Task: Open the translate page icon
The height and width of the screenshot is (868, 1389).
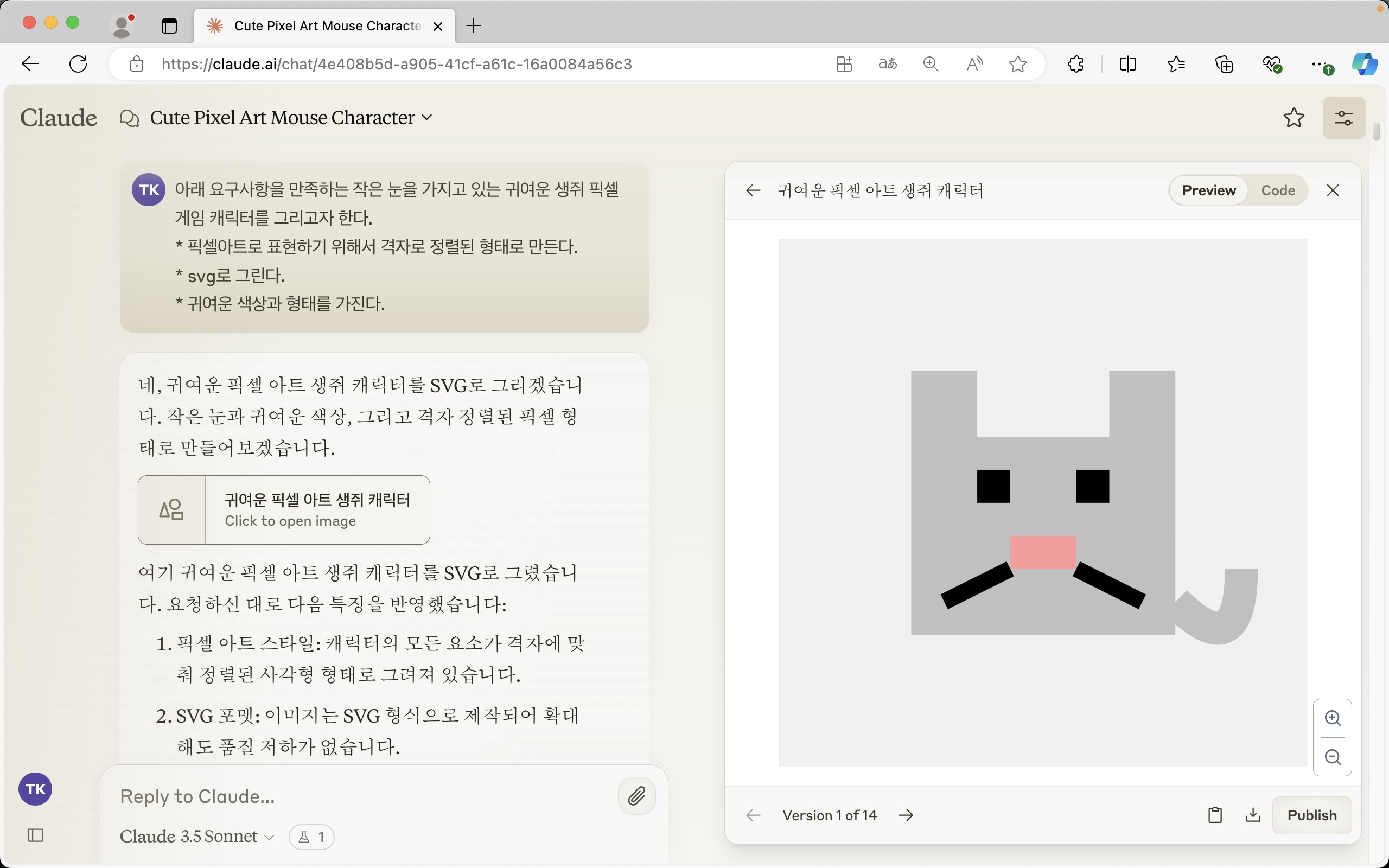Action: point(887,63)
